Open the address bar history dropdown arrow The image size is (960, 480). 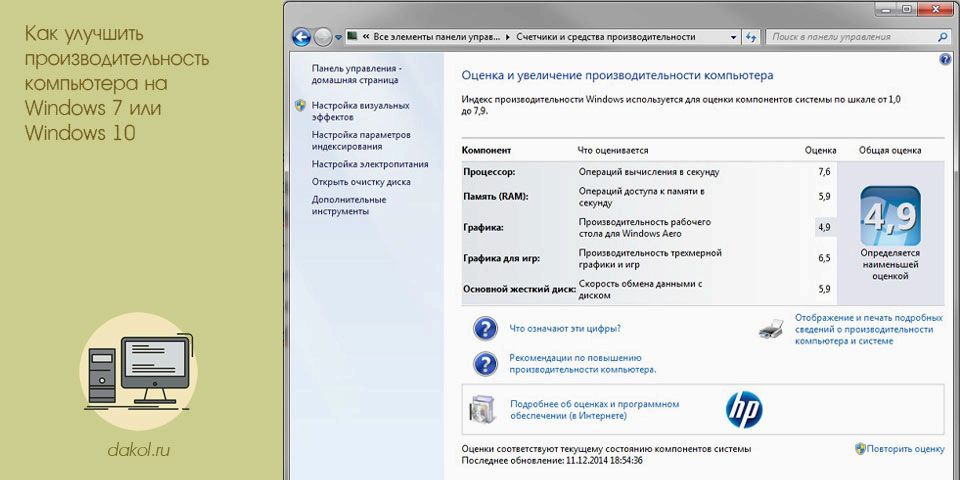(x=733, y=37)
